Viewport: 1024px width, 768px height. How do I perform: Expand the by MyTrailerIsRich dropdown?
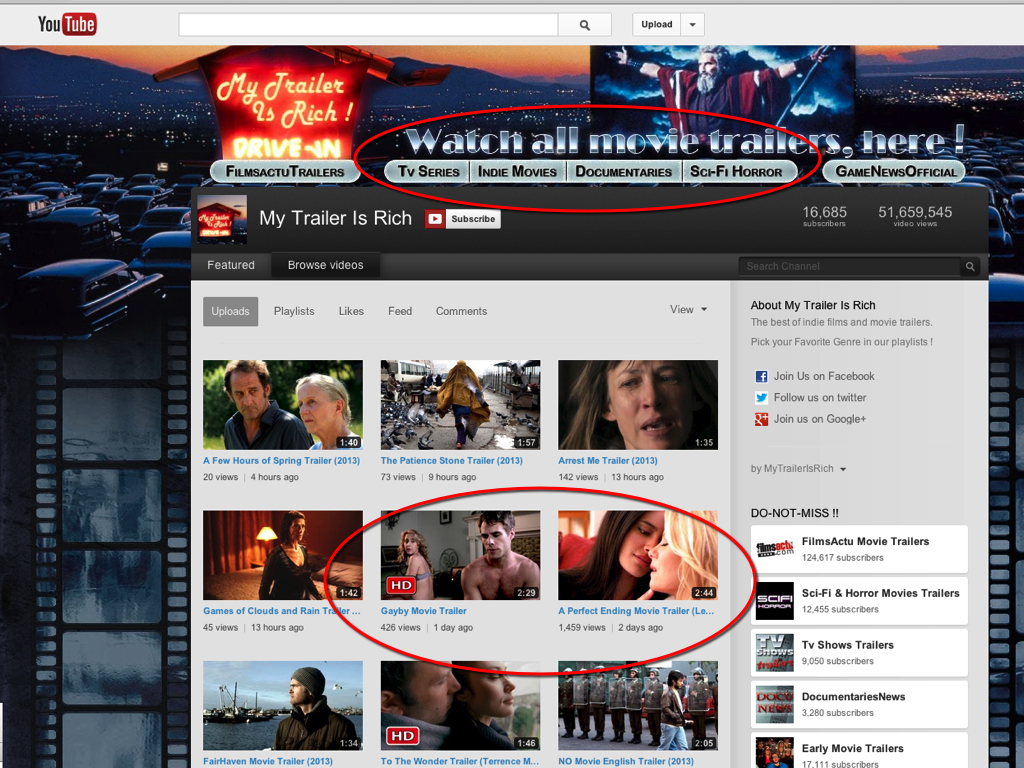click(798, 469)
